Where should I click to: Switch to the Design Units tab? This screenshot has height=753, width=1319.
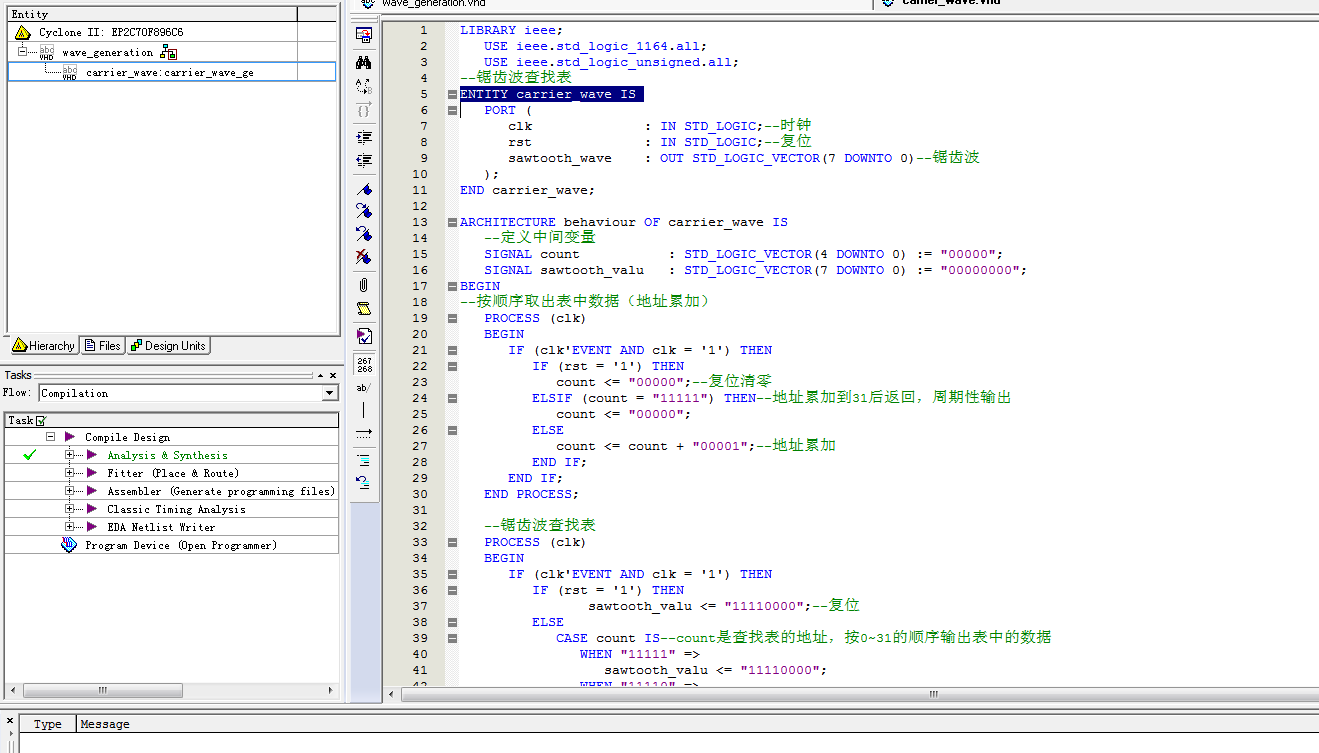168,346
